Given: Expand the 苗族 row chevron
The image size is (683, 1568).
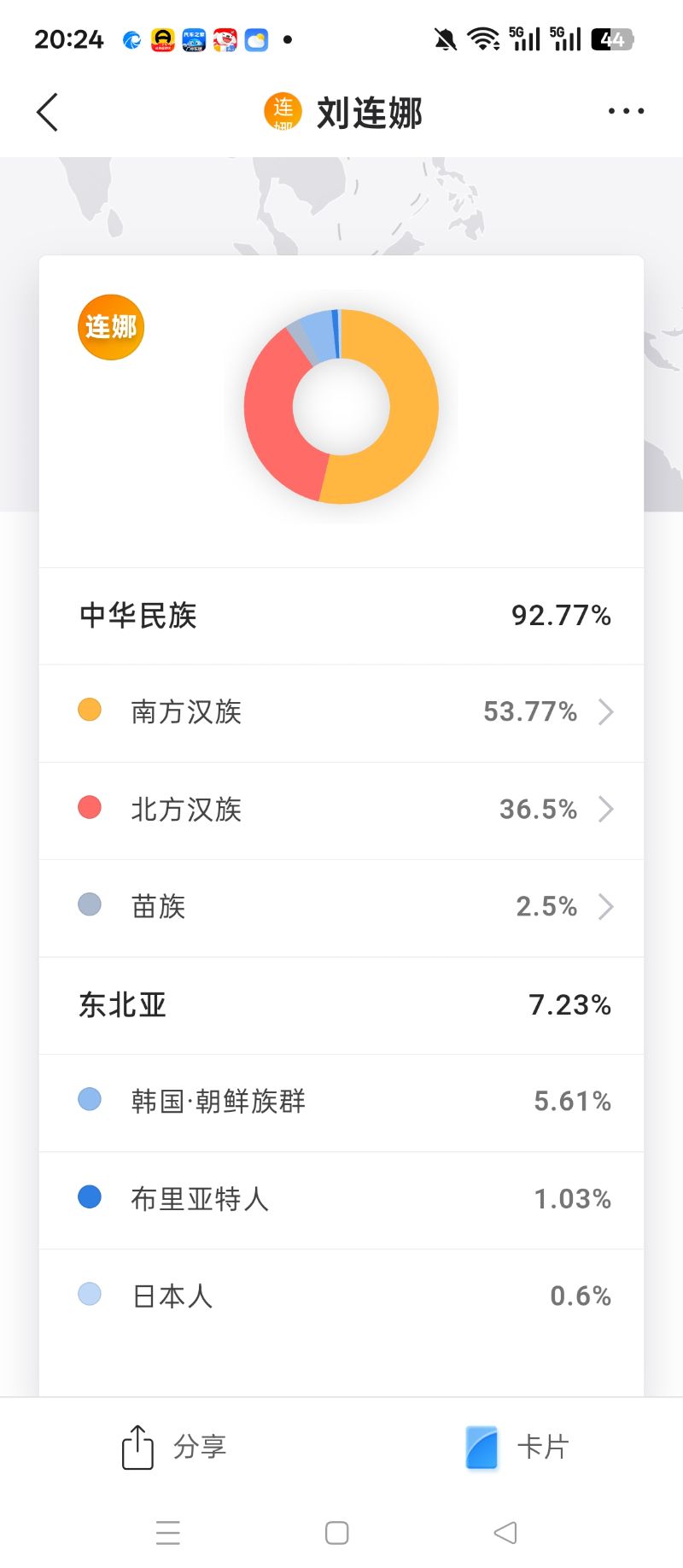Looking at the screenshot, I should tap(606, 906).
